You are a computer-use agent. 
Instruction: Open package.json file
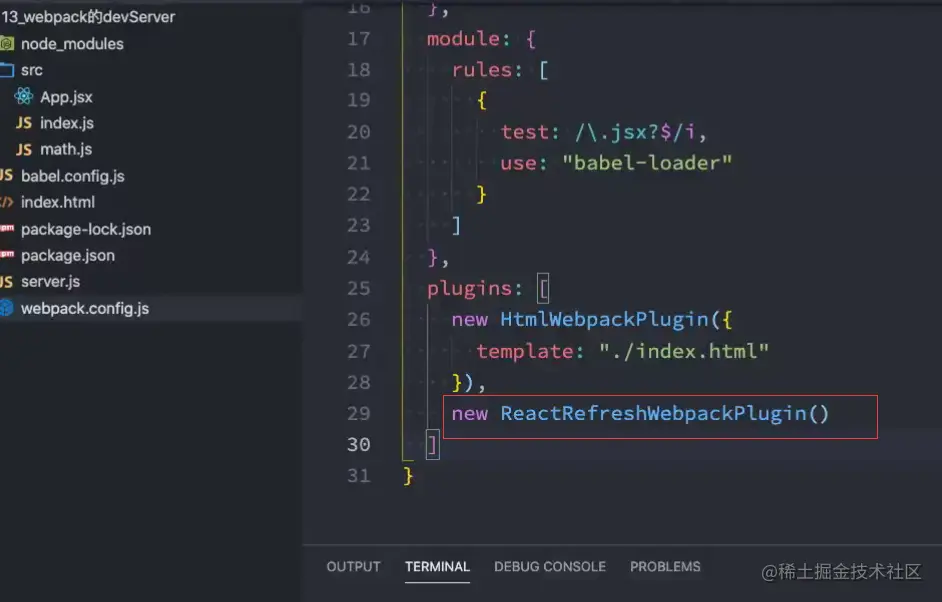68,256
